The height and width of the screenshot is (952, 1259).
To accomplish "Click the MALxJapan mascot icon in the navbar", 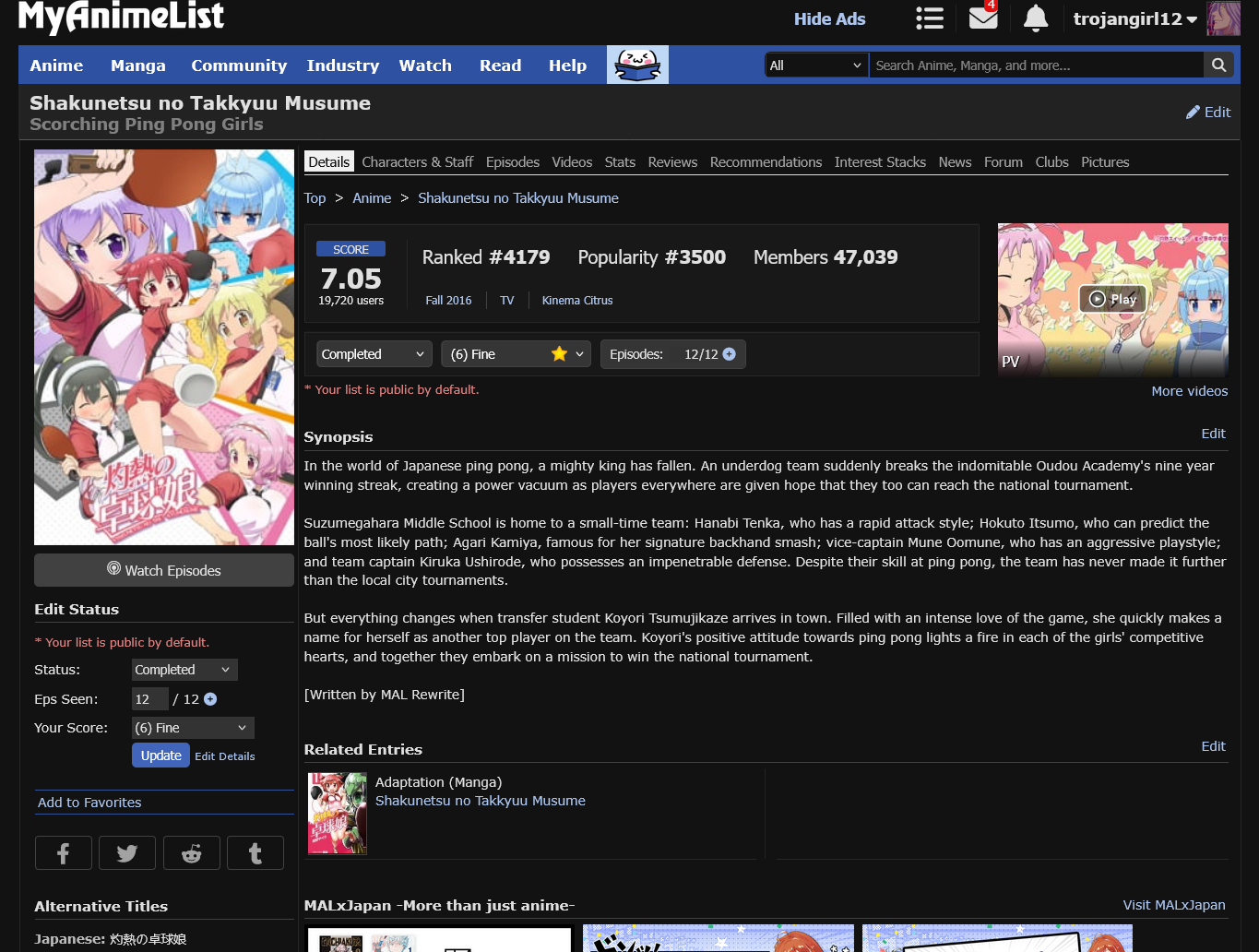I will tap(637, 65).
